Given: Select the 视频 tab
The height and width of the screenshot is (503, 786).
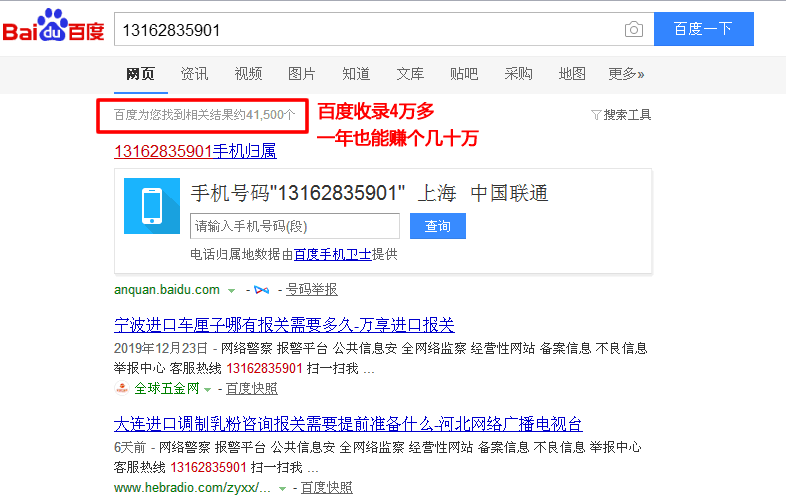Looking at the screenshot, I should pyautogui.click(x=248, y=74).
